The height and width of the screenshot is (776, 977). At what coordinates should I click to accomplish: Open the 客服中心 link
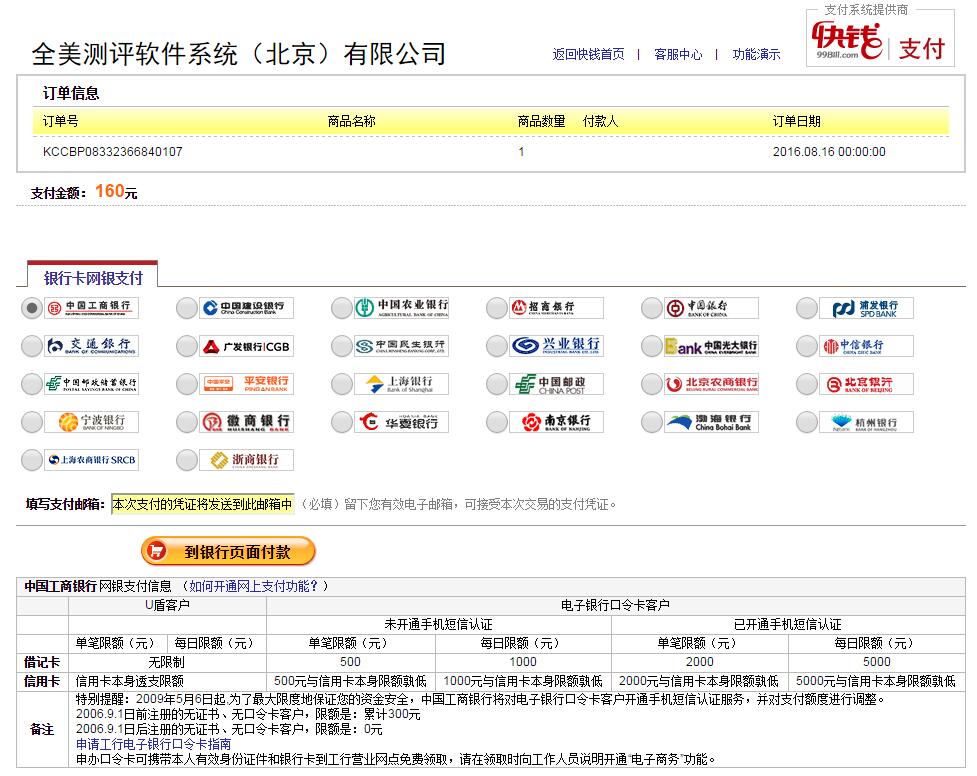(678, 54)
